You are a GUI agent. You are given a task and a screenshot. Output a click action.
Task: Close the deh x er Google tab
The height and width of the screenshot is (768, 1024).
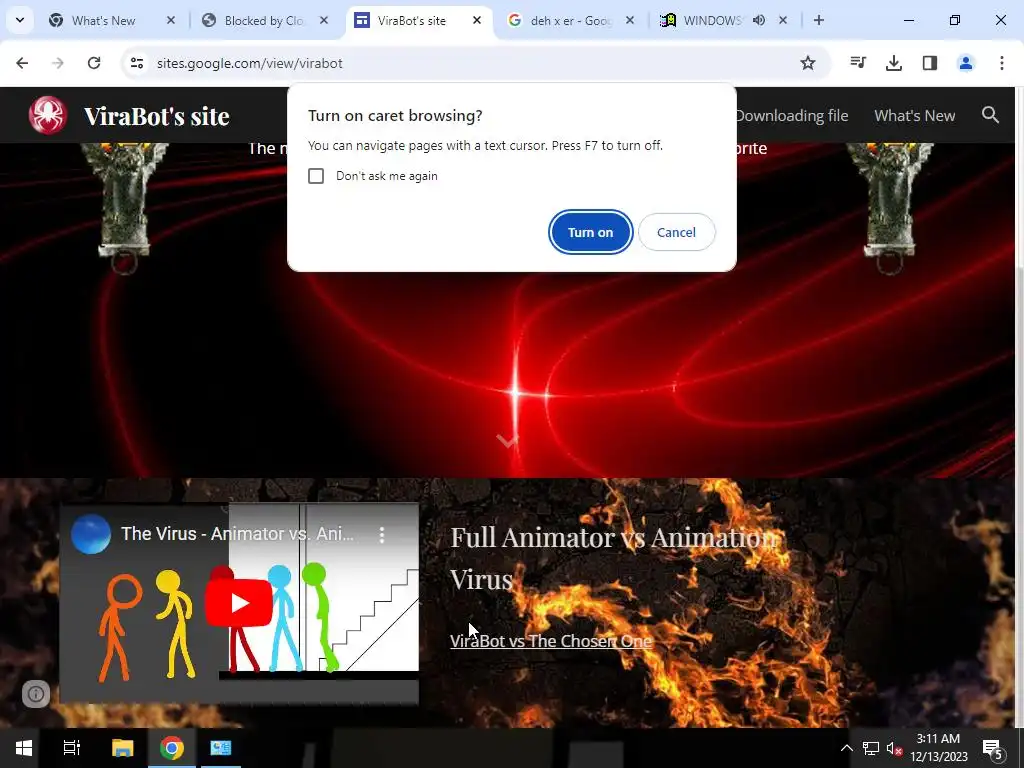pyautogui.click(x=630, y=20)
